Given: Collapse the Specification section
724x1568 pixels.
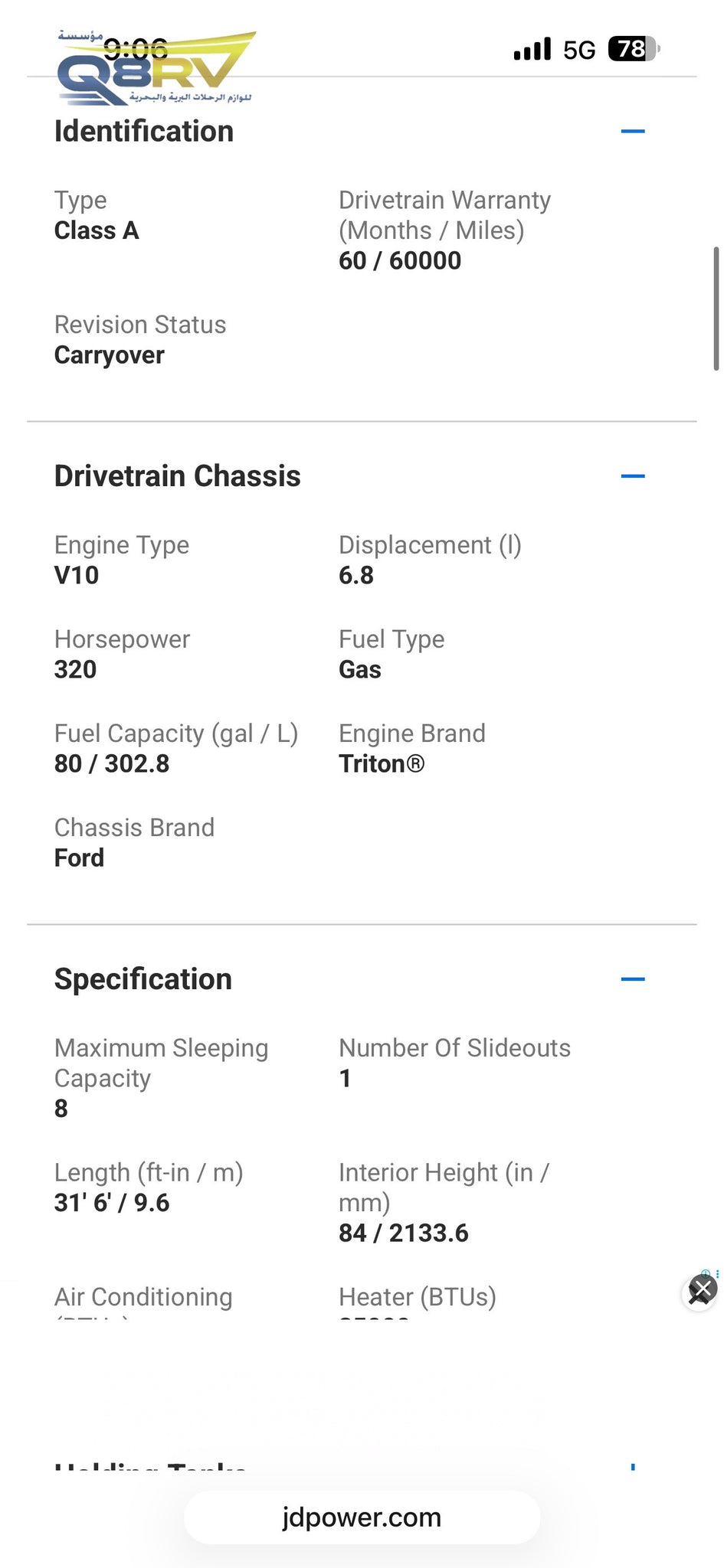Looking at the screenshot, I should coord(632,979).
